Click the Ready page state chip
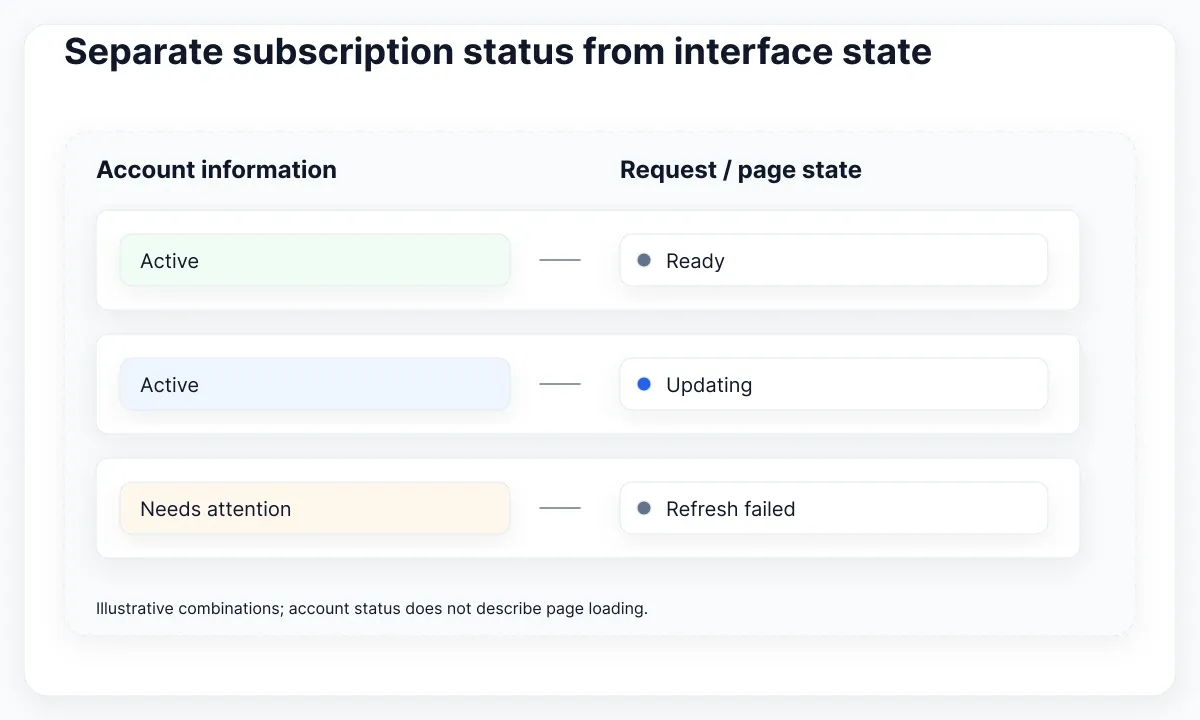Image resolution: width=1200 pixels, height=720 pixels. [834, 260]
